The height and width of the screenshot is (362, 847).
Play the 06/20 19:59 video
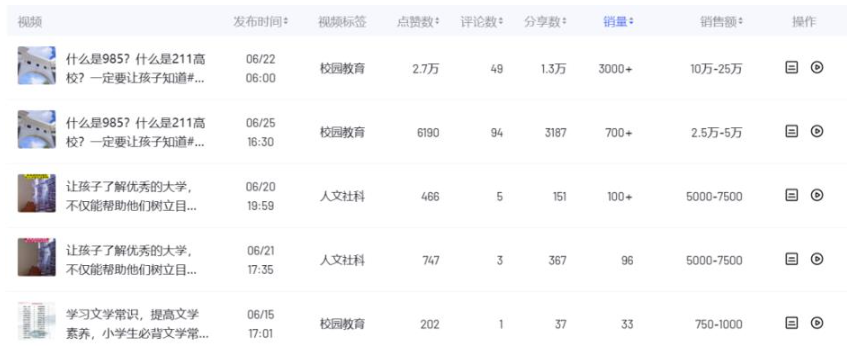(817, 195)
